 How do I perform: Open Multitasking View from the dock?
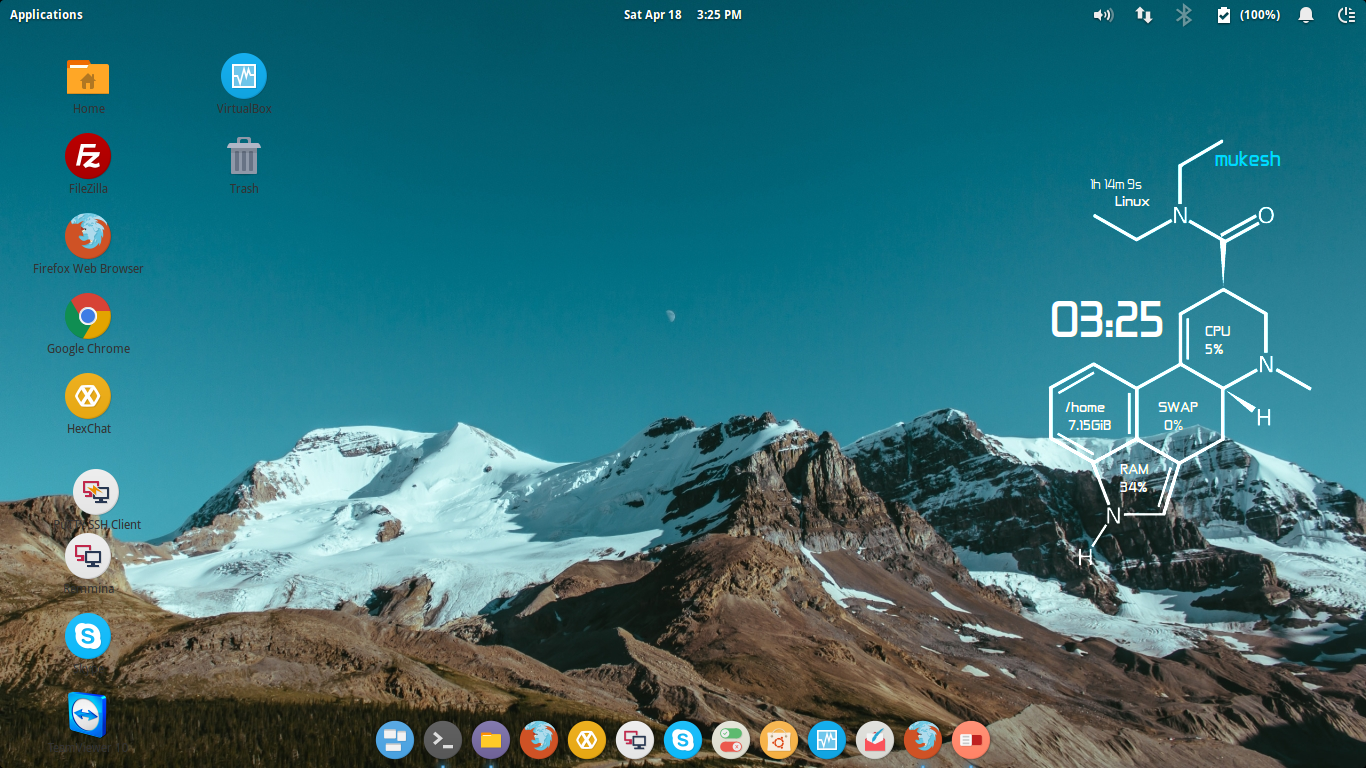[395, 740]
